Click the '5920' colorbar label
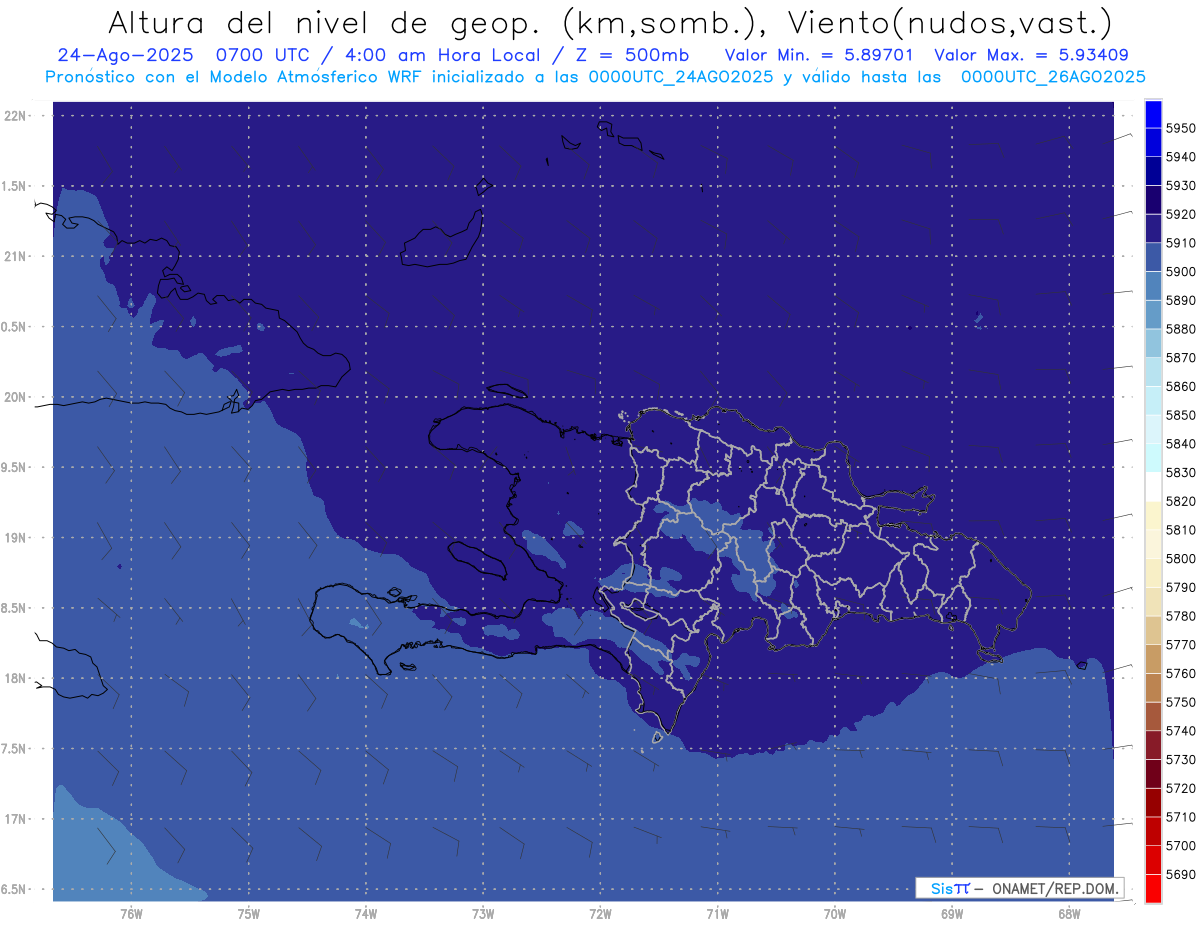 (1181, 215)
